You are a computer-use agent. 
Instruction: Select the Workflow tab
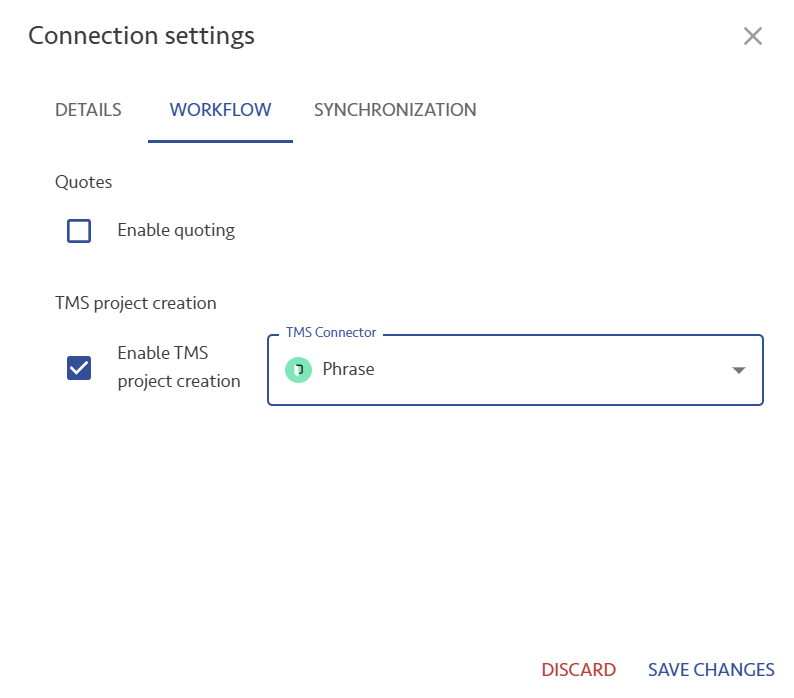[x=220, y=110]
